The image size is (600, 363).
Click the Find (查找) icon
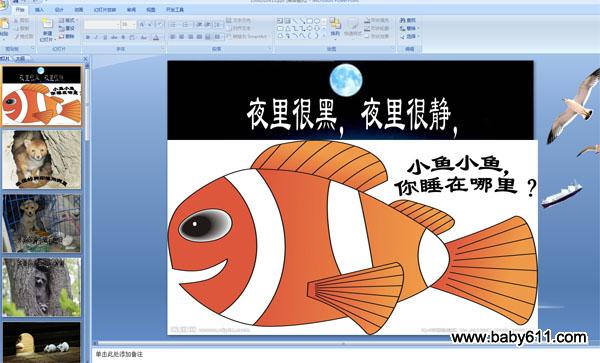(x=408, y=20)
